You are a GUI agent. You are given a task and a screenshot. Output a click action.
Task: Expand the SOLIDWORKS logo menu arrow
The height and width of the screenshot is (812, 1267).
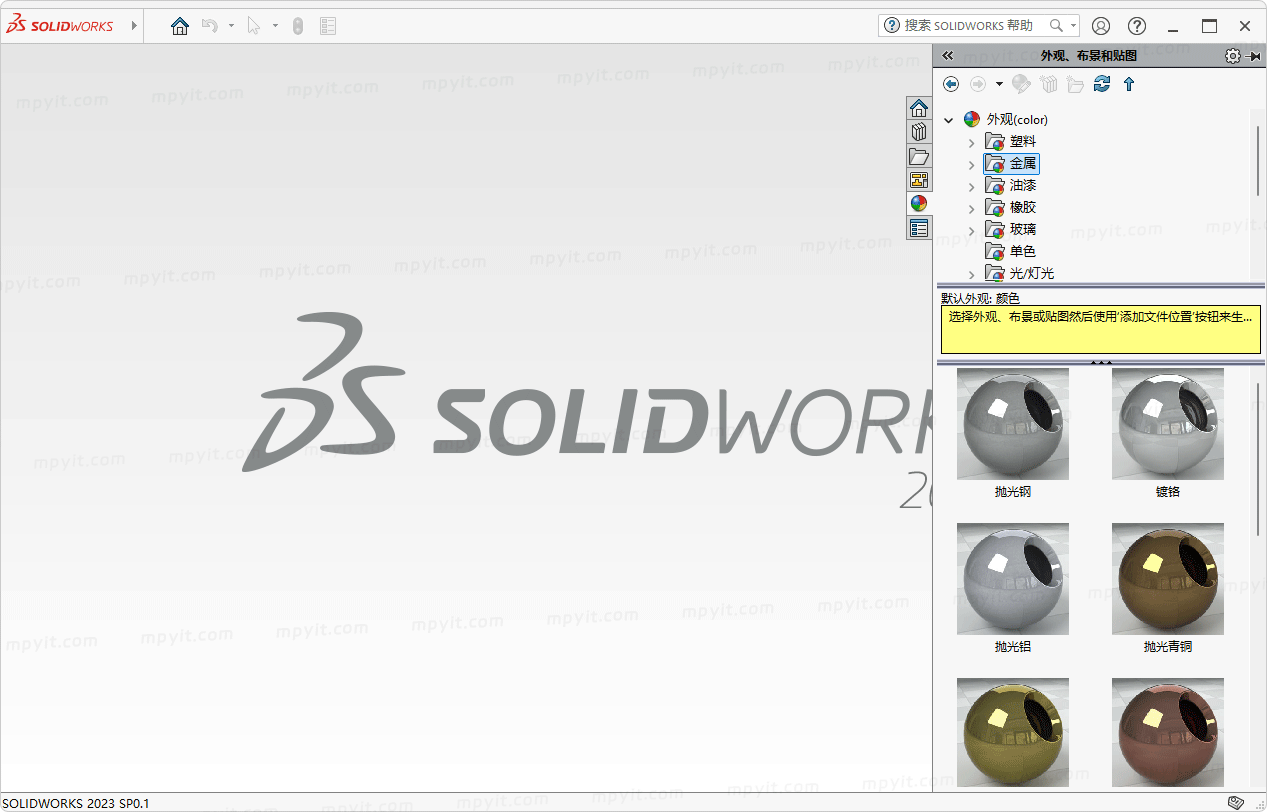pos(134,26)
